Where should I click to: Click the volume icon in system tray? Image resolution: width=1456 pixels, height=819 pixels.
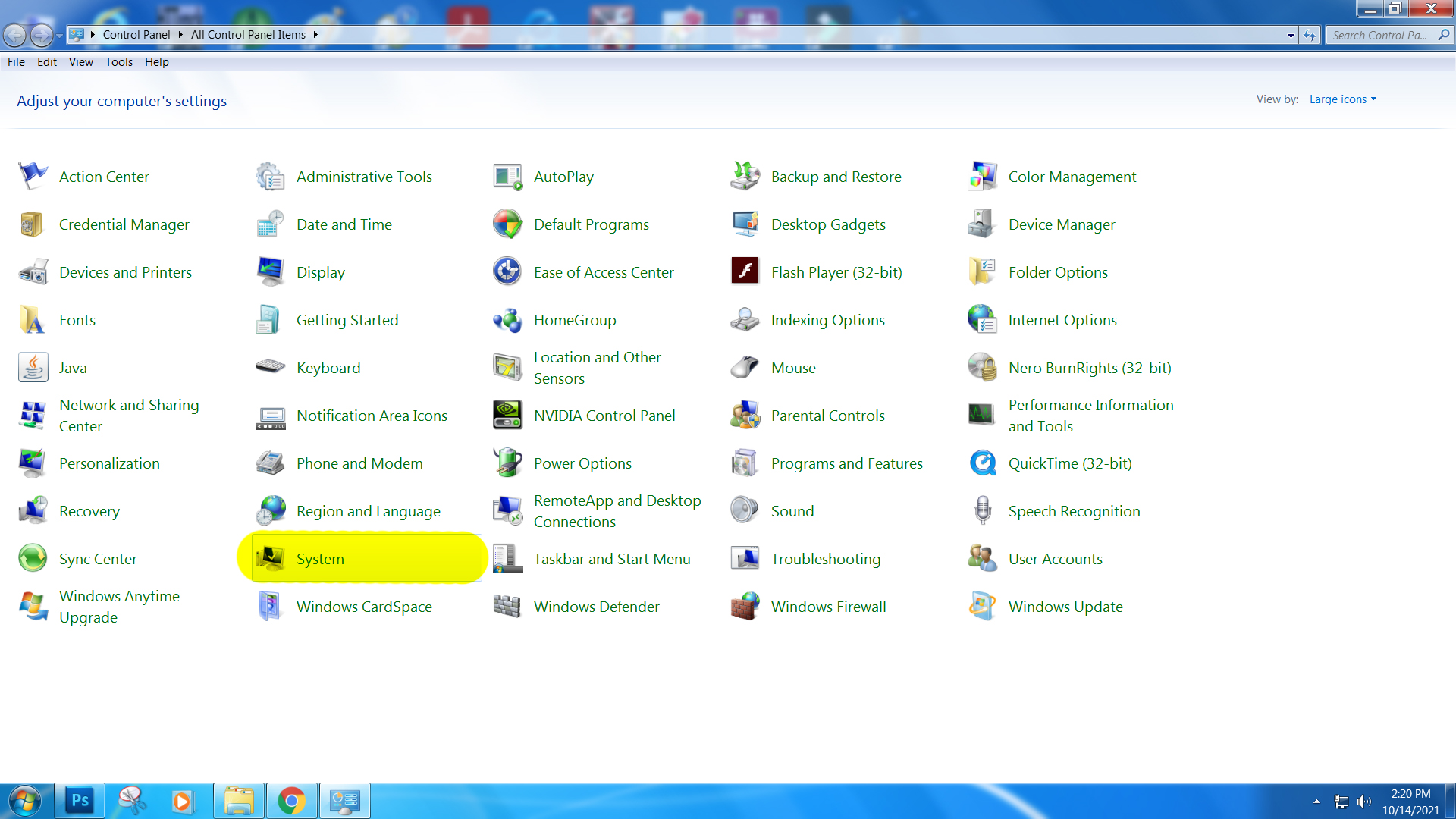coord(1364,802)
